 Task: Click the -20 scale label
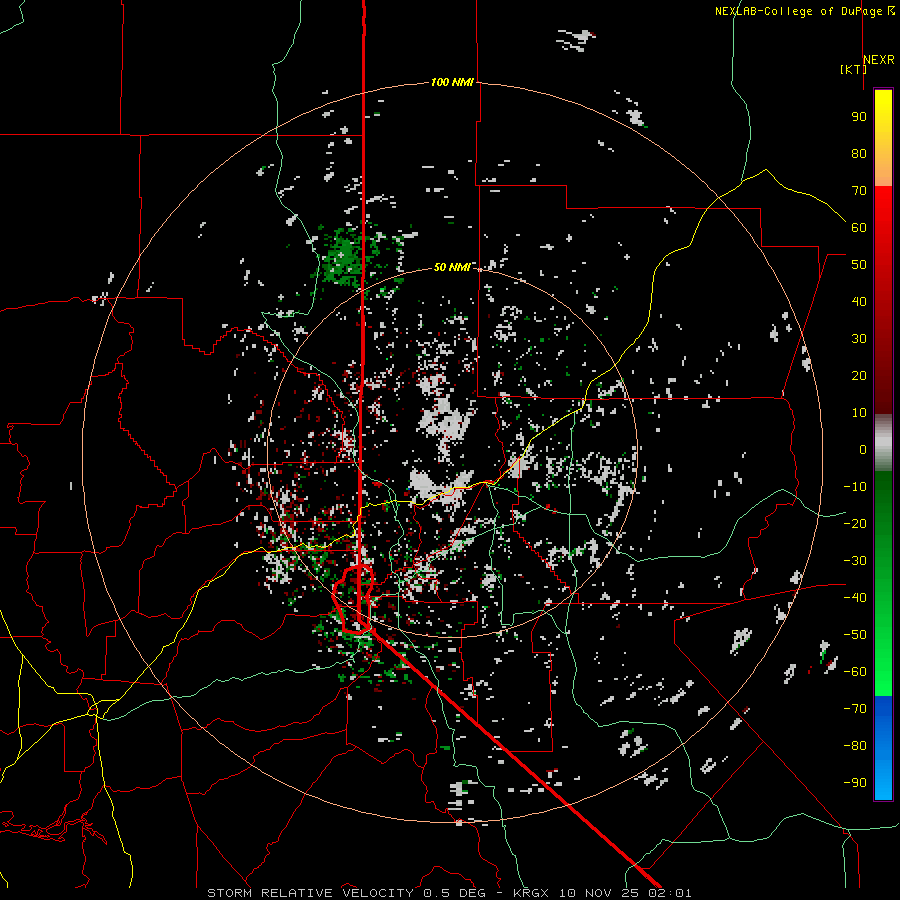point(855,523)
